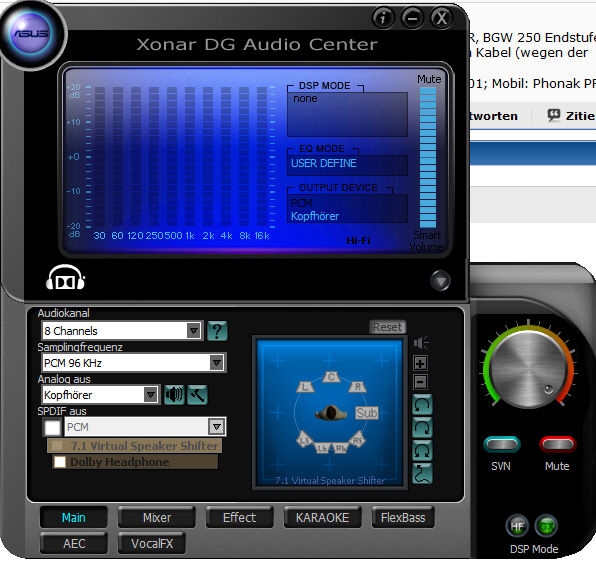Click the speaker volume icon above the plus button
596x564 pixels.
tap(421, 343)
